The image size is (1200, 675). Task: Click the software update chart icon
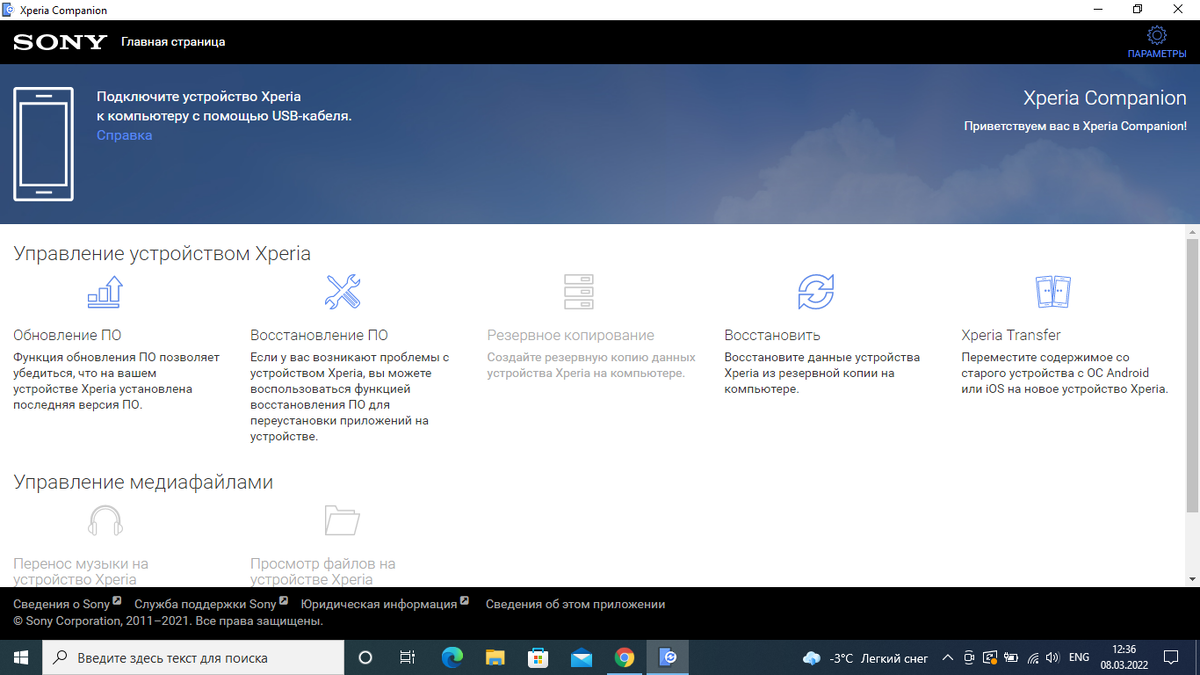(x=105, y=292)
